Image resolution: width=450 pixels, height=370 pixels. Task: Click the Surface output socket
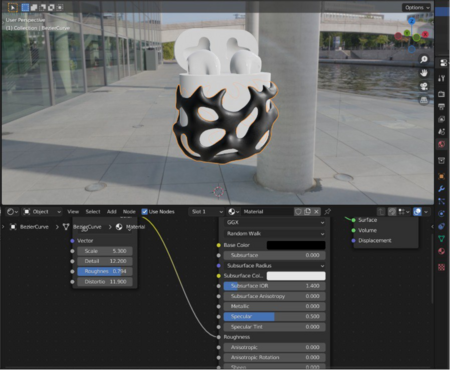click(353, 220)
